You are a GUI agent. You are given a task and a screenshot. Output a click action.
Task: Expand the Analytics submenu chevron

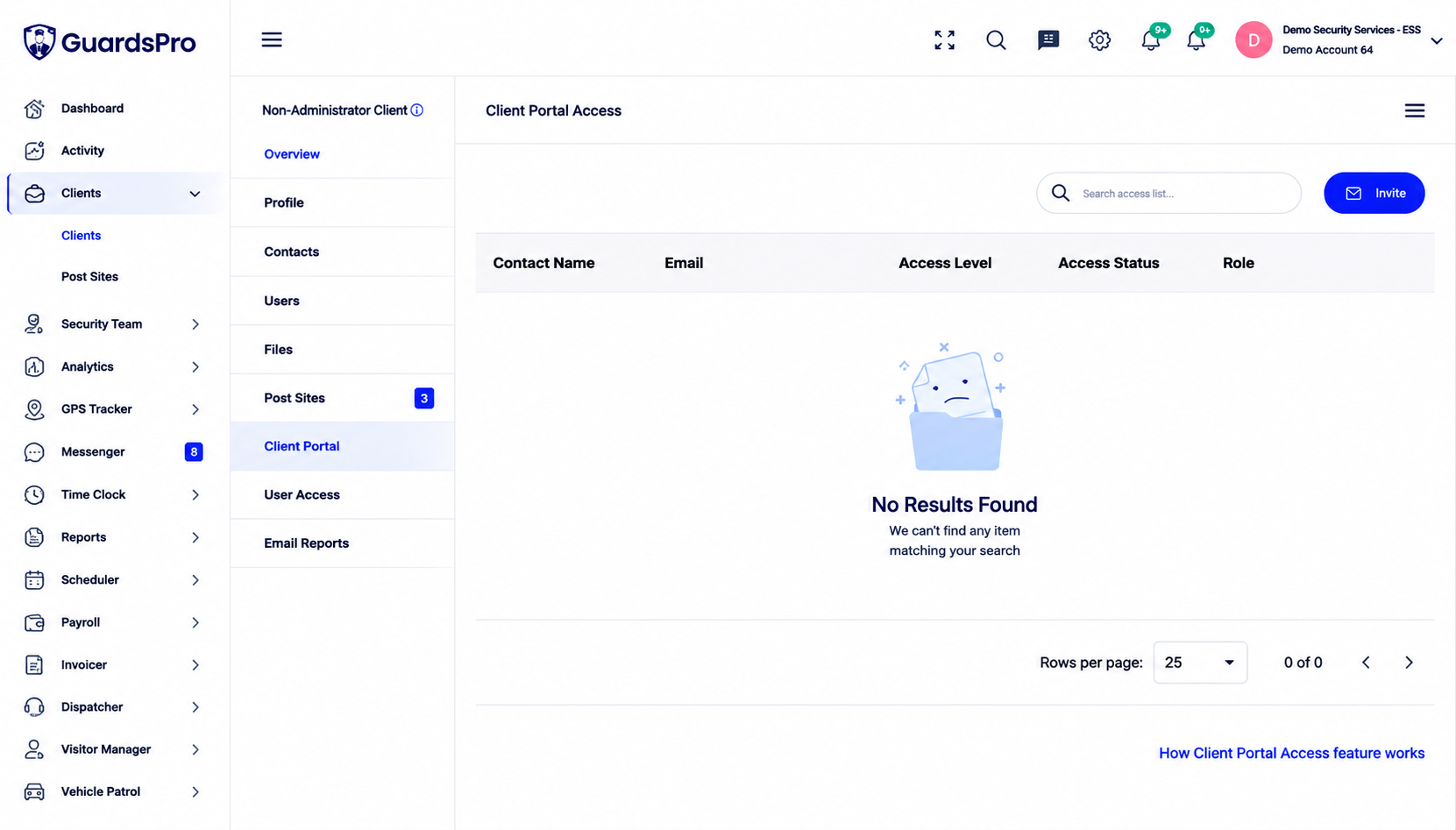[x=195, y=367]
